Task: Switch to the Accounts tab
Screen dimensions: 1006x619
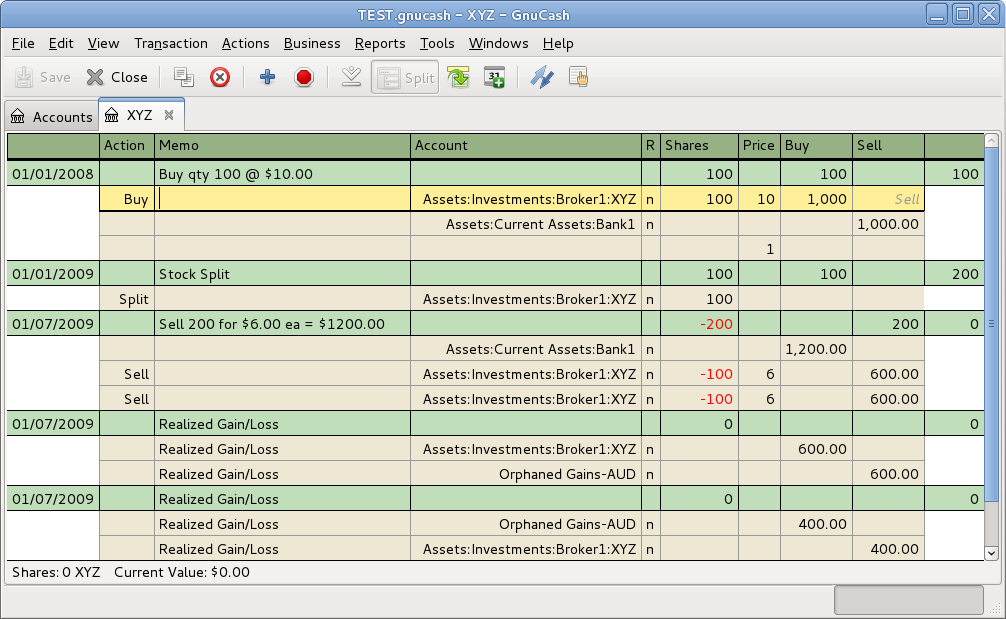Action: tap(51, 117)
